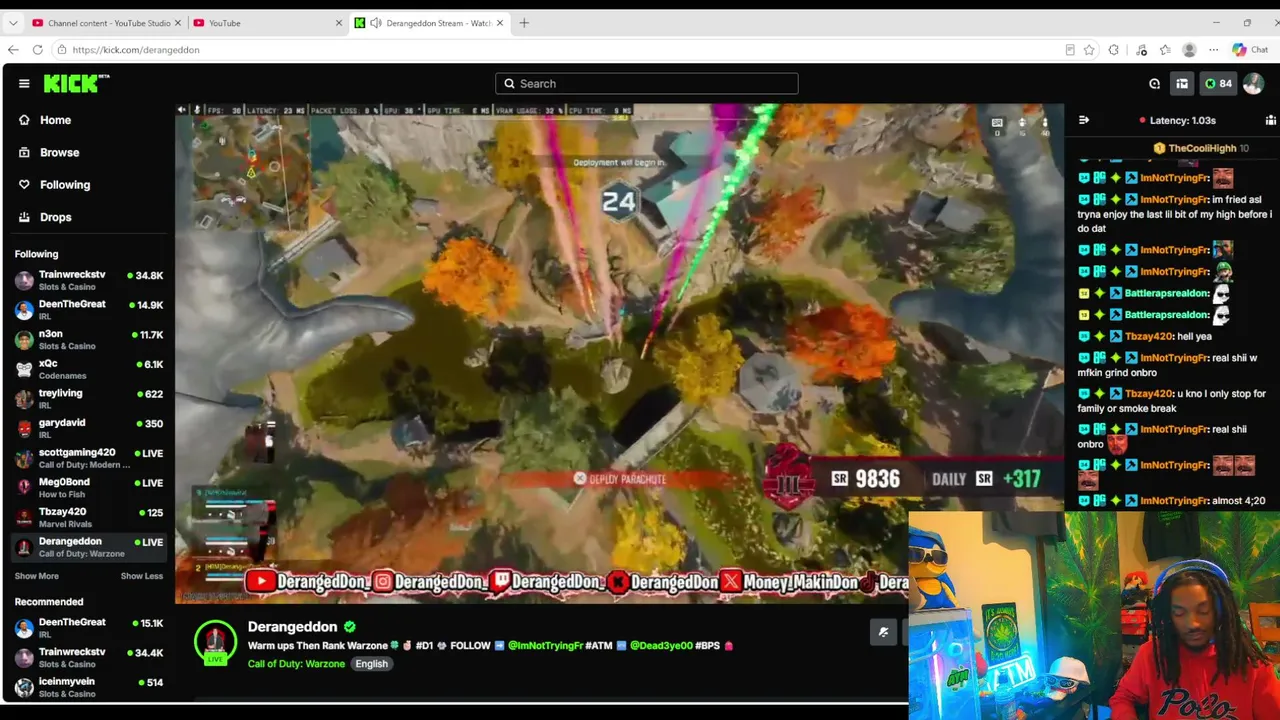Expand Following list with Show More
This screenshot has width=1280, height=720.
(37, 576)
